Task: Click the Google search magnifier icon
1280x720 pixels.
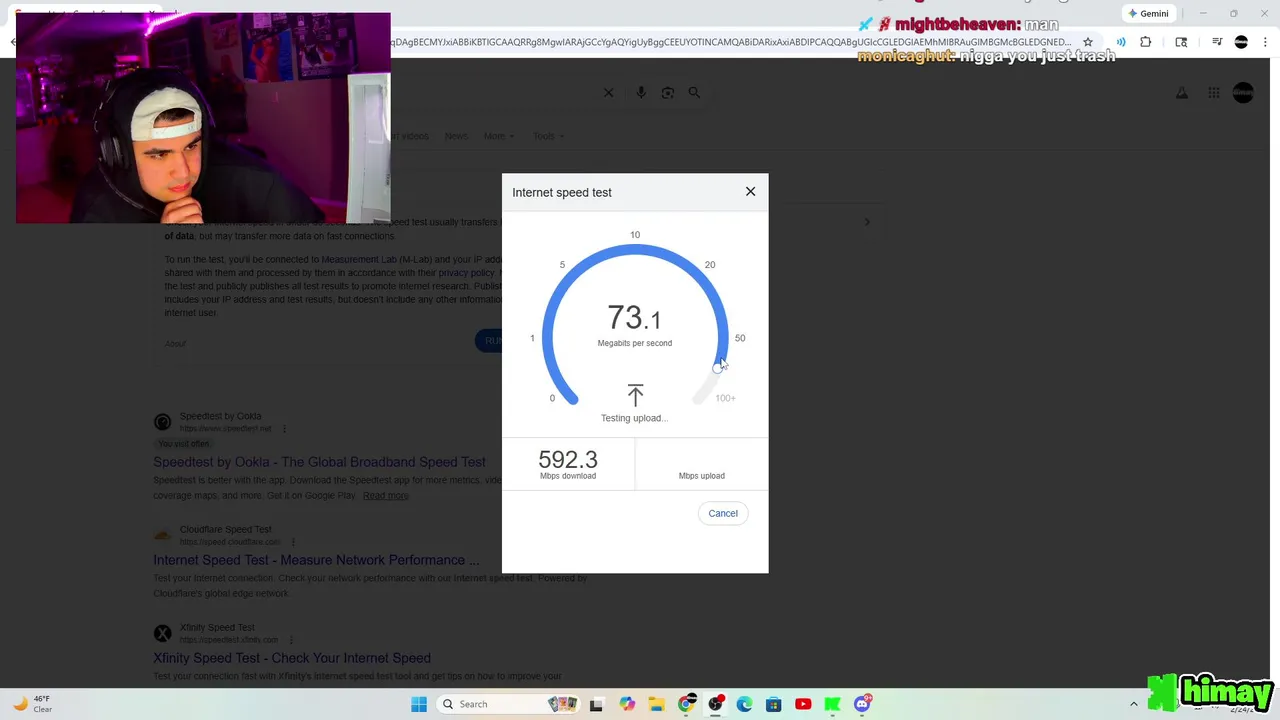Action: (694, 92)
